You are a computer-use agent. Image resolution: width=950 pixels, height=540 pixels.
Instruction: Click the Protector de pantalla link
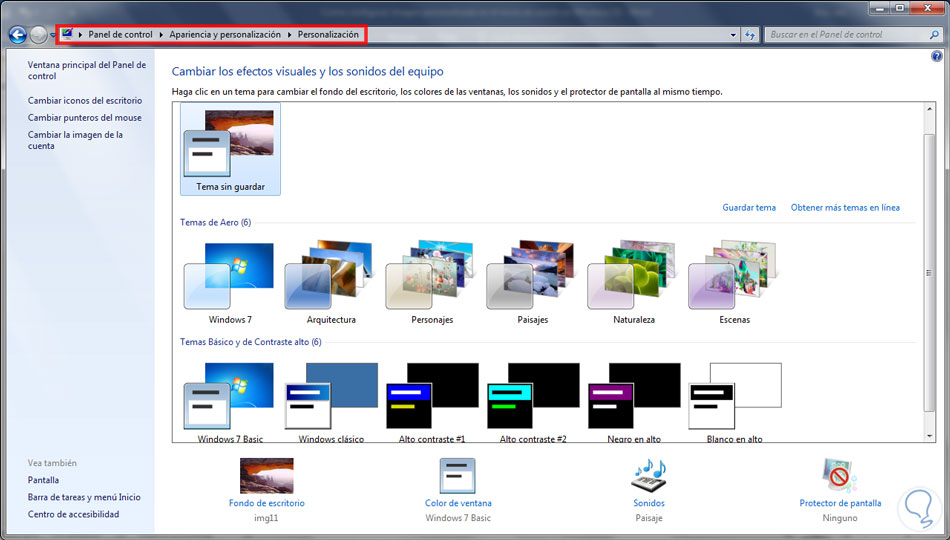[x=840, y=503]
